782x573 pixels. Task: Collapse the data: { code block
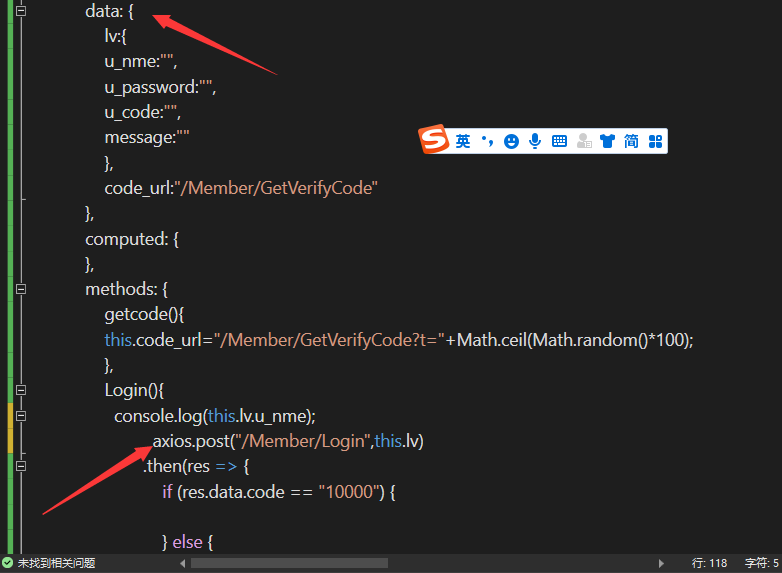click(x=21, y=12)
